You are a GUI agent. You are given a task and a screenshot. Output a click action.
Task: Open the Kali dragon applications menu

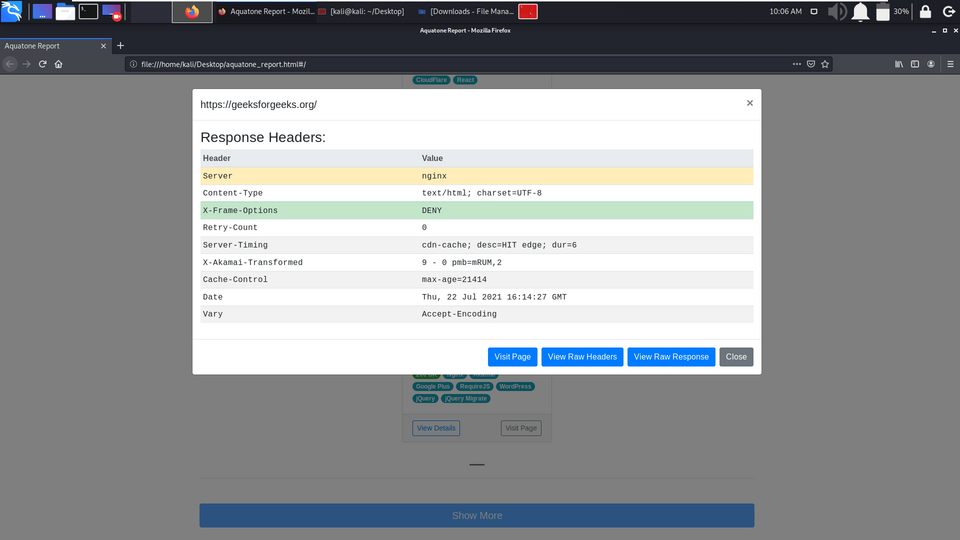tap(12, 11)
